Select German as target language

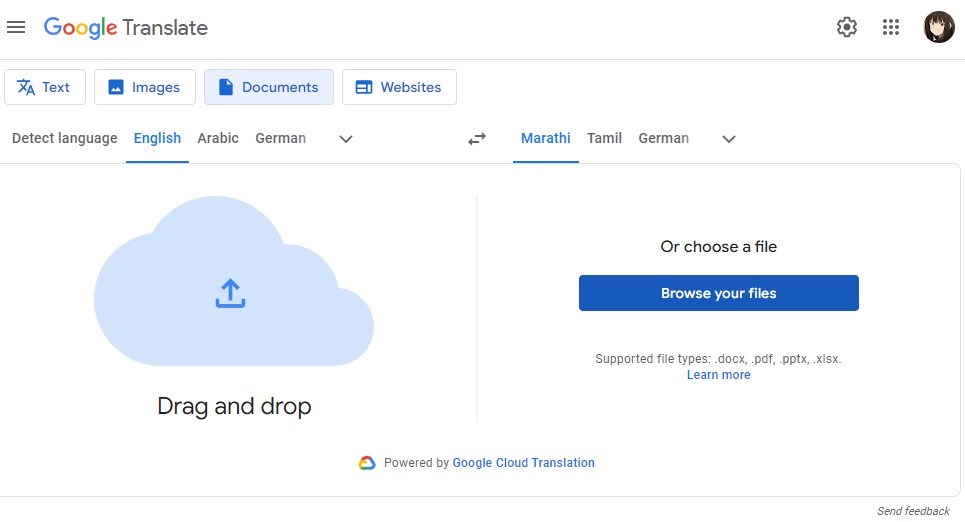(x=663, y=139)
